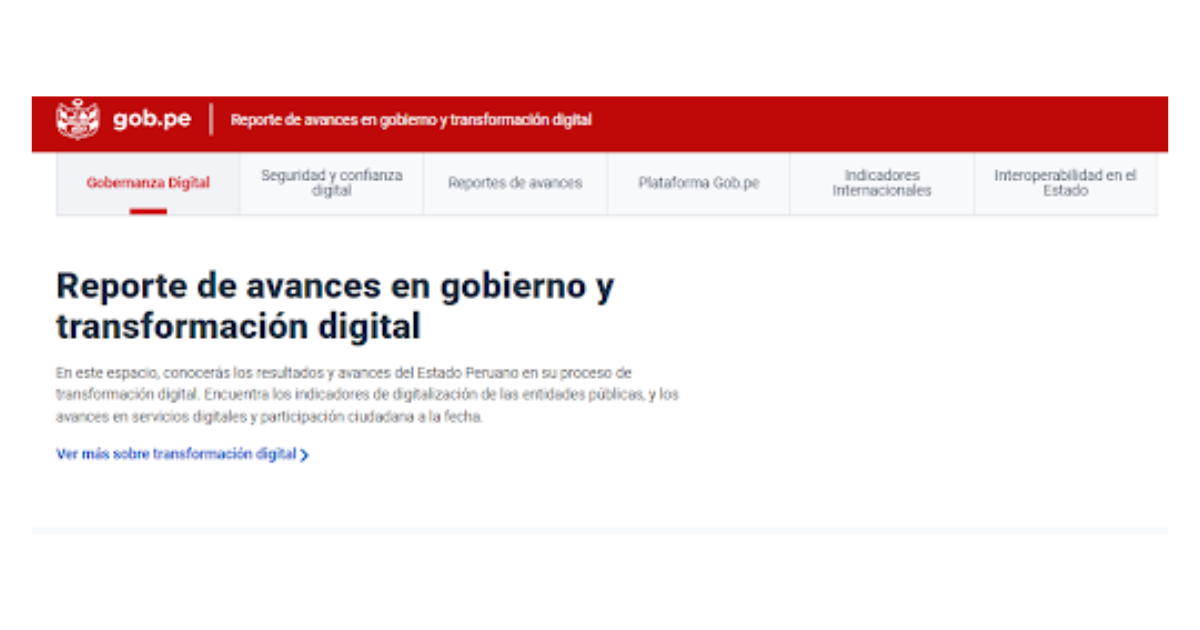Select the Reportes de avances tab

tap(515, 183)
